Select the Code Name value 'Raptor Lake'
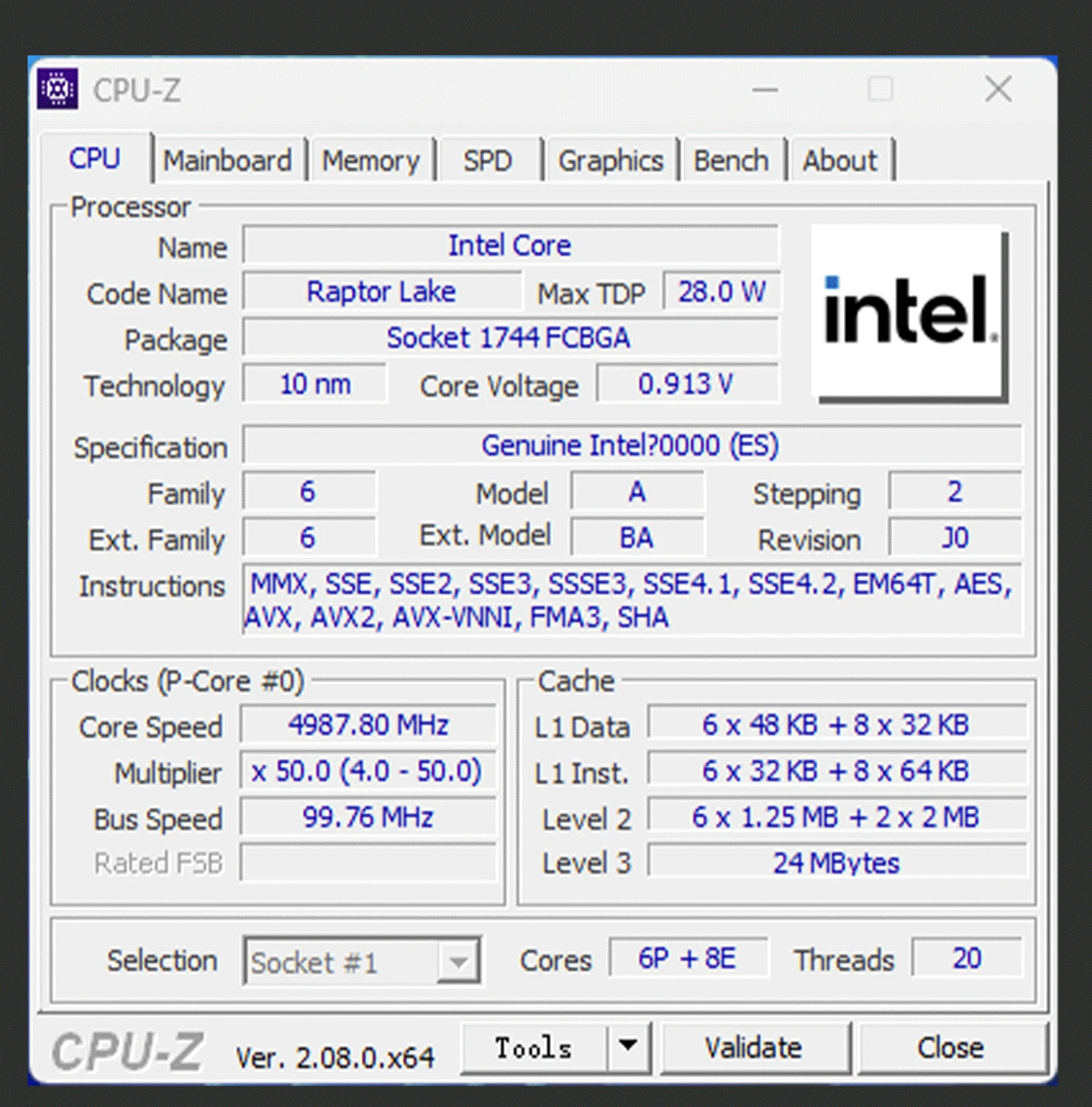This screenshot has height=1107, width=1092. coord(381,292)
